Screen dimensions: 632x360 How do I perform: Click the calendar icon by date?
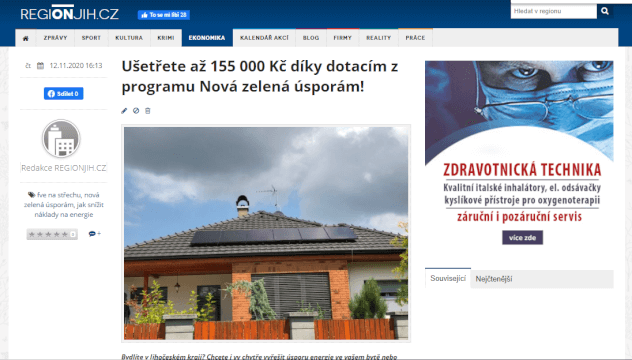point(40,65)
